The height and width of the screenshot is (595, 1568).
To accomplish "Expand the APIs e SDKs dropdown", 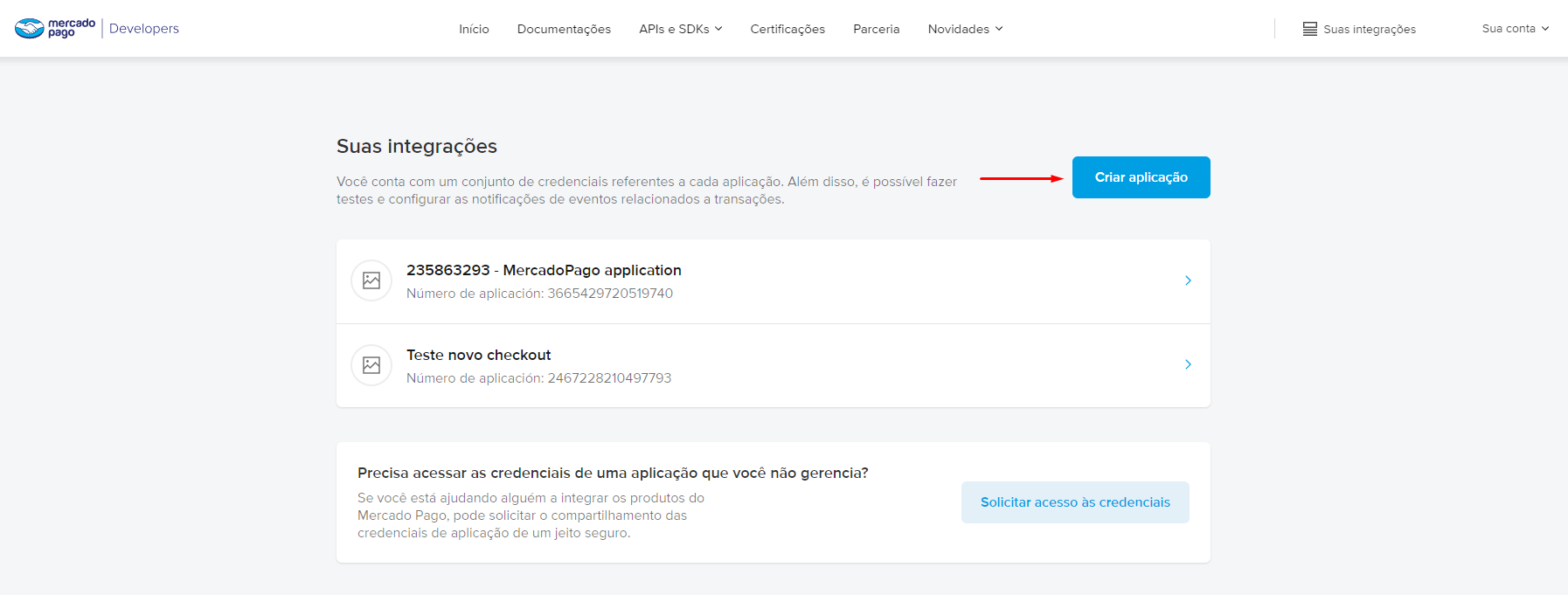I will click(x=681, y=29).
